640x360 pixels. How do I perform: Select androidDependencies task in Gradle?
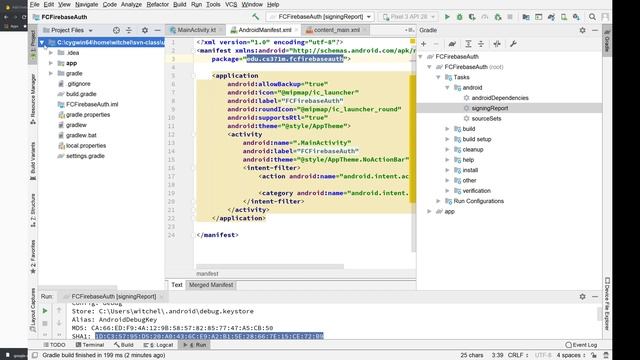(x=500, y=98)
